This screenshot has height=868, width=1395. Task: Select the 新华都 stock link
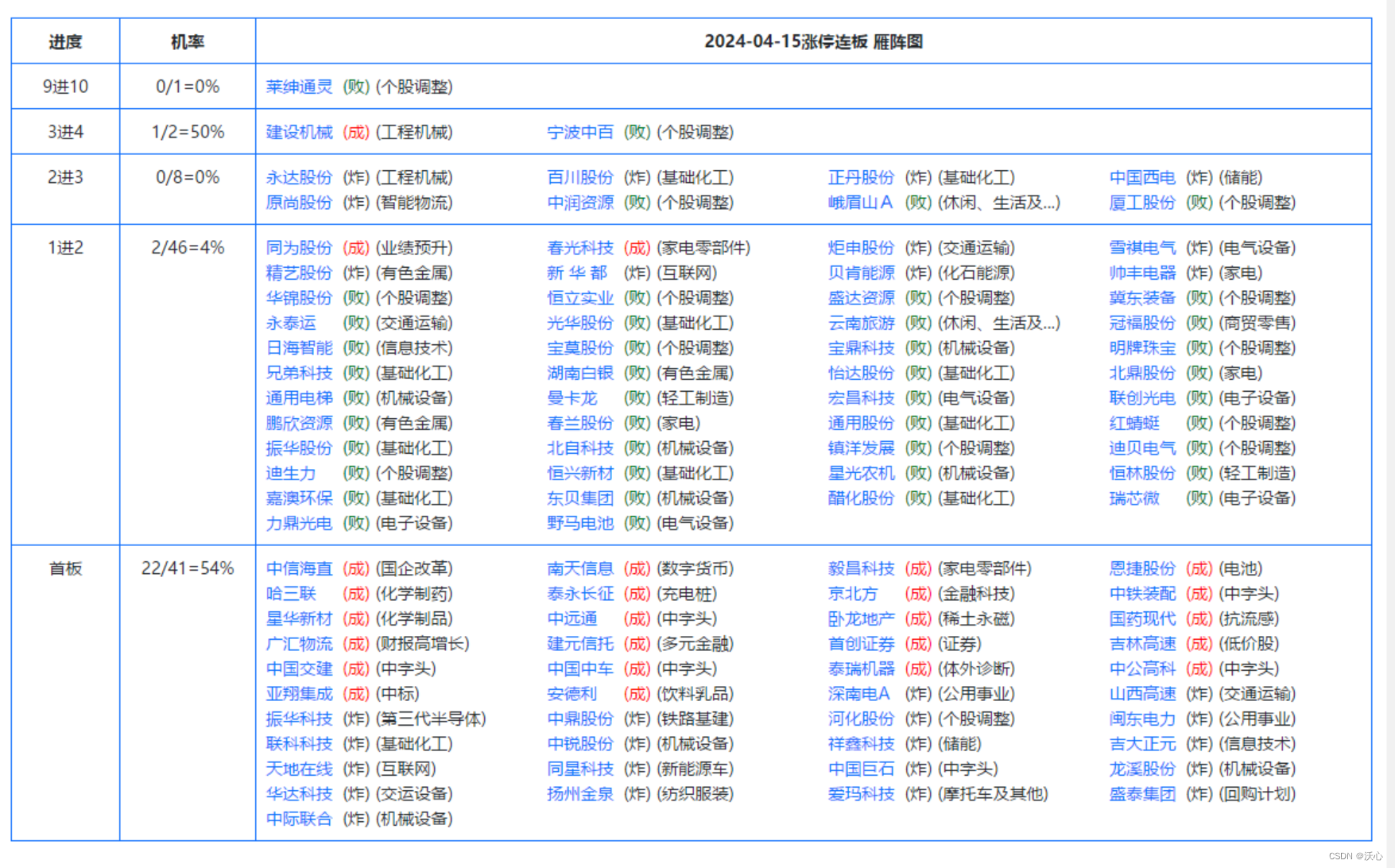tap(577, 273)
